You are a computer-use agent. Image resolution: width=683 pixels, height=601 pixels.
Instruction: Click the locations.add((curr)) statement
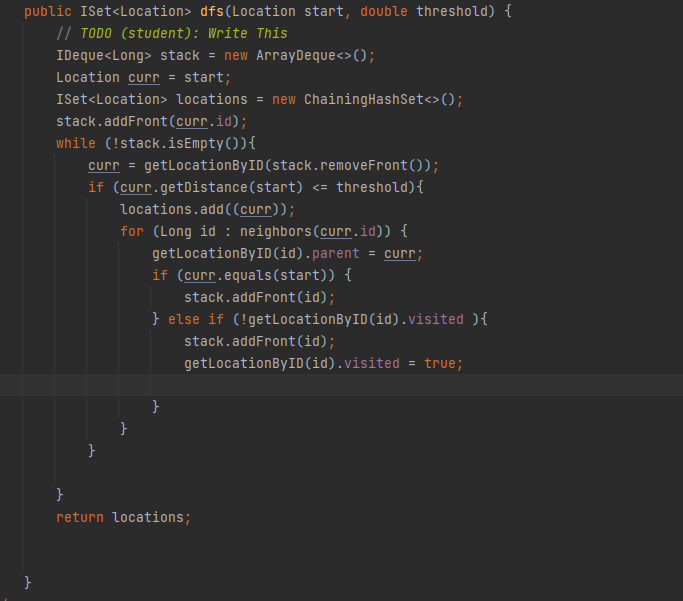pos(208,209)
